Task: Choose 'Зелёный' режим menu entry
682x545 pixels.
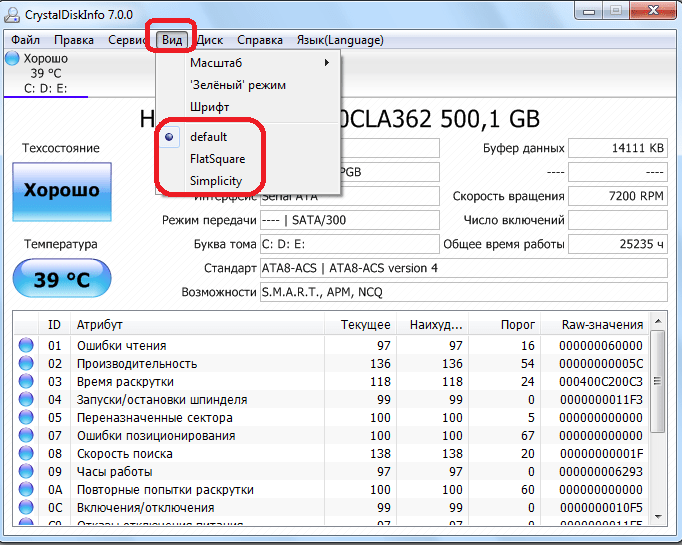Action: tap(248, 85)
